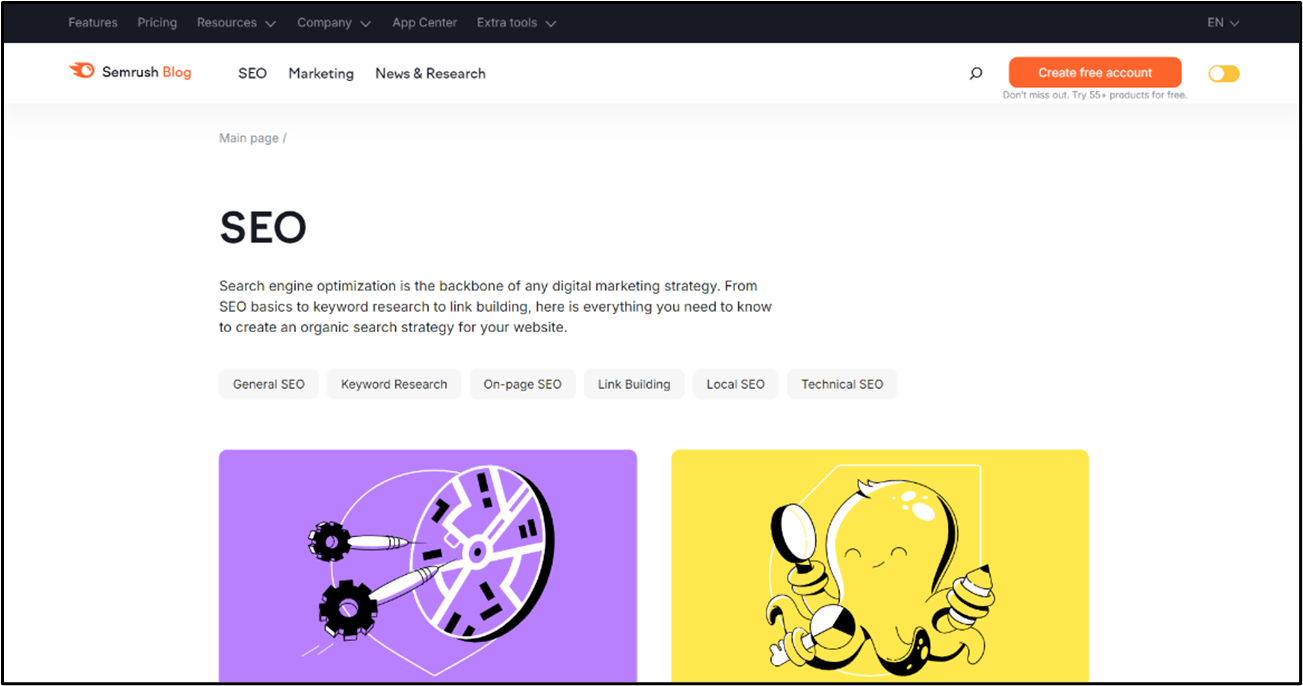1303x686 pixels.
Task: Filter by General SEO tag
Action: [269, 384]
